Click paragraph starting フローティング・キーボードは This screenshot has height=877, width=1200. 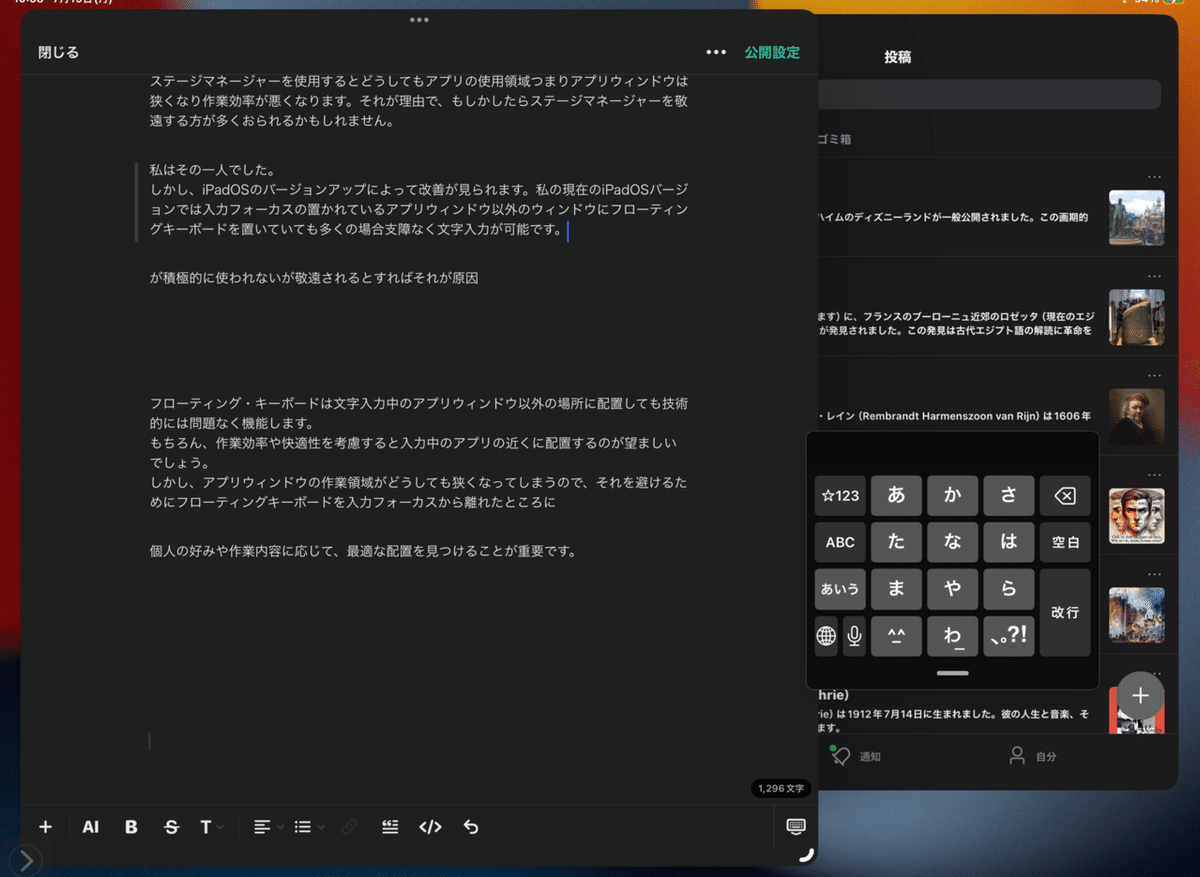[x=419, y=453]
